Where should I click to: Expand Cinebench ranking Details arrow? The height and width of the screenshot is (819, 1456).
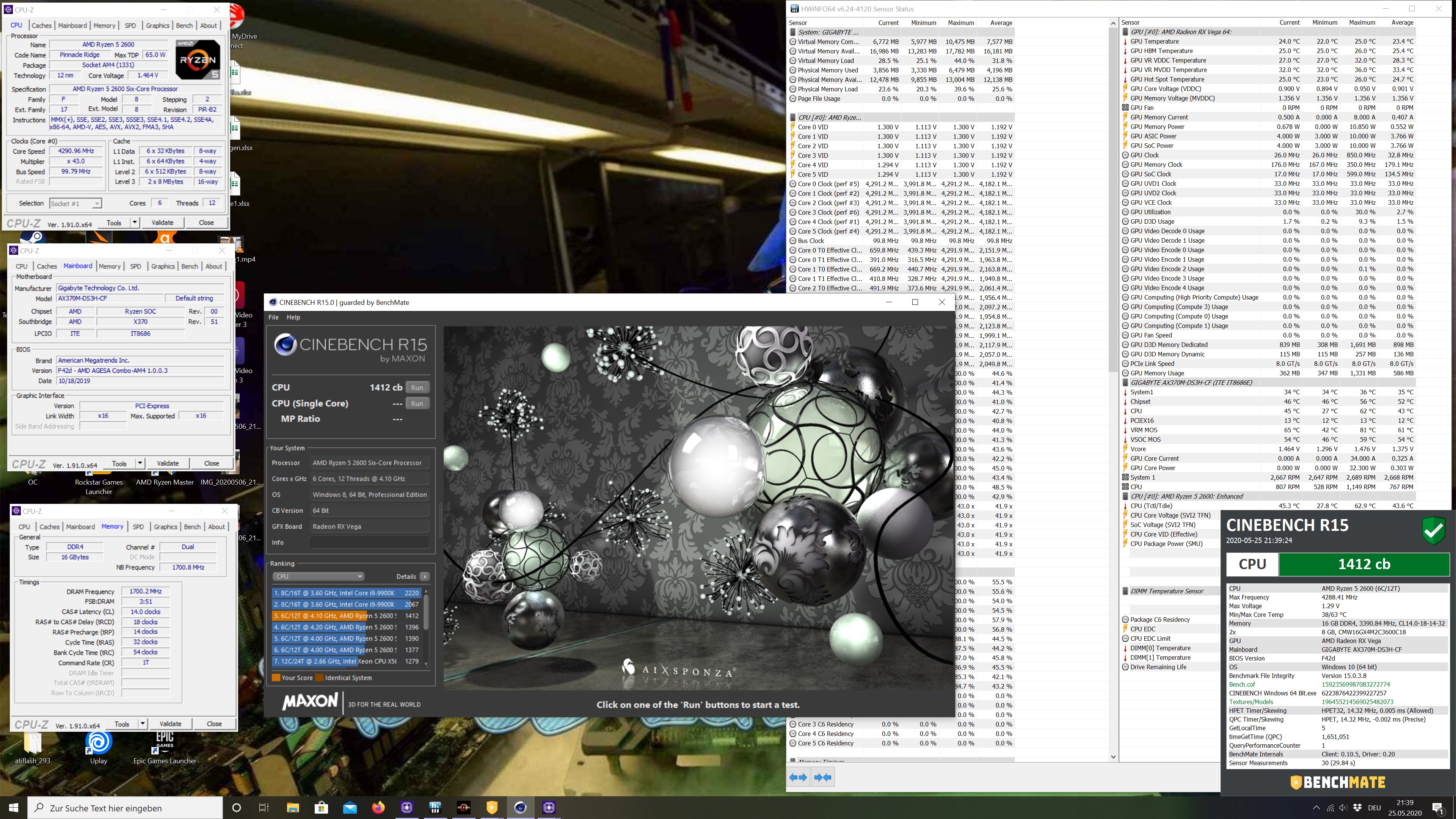point(425,576)
